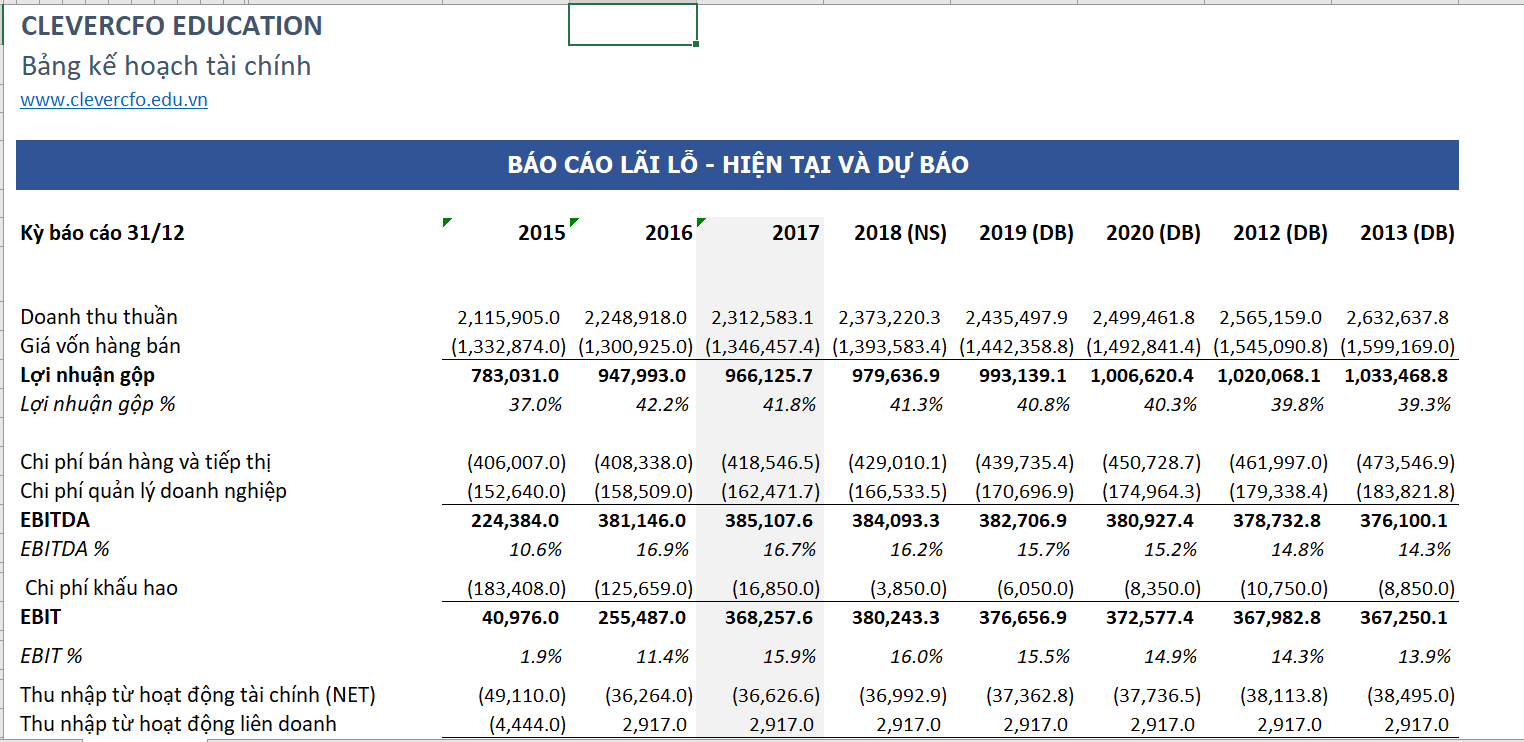1524x742 pixels.
Task: Click the 'Chi phí khấu hao' row label
Action: pos(101,588)
